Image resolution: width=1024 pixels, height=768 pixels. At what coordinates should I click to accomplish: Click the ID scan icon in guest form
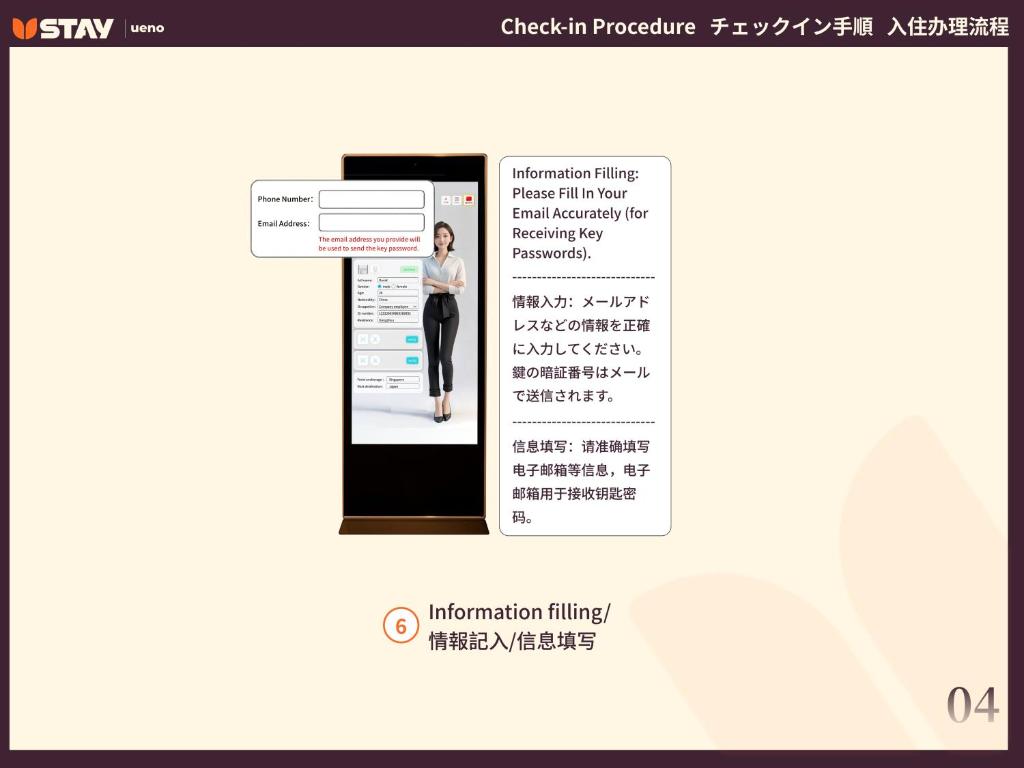pyautogui.click(x=363, y=269)
